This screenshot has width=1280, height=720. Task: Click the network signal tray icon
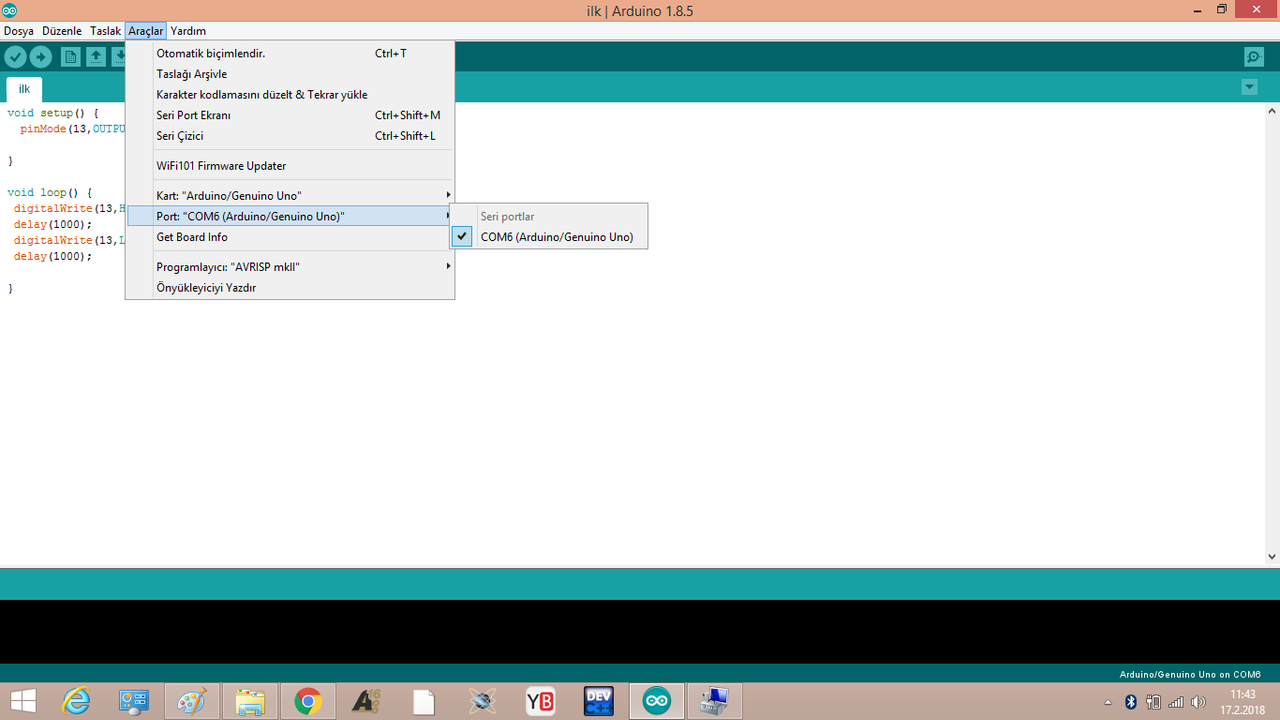[1176, 702]
